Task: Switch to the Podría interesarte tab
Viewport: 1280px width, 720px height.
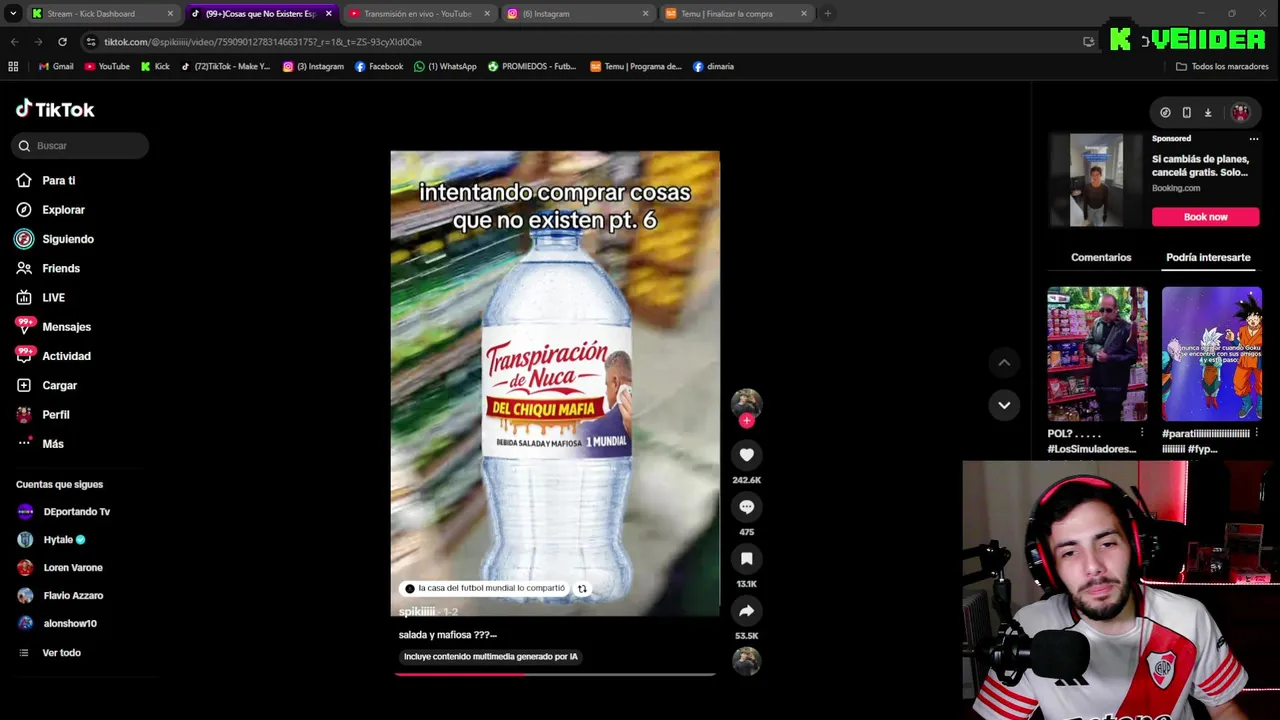Action: (x=1208, y=258)
